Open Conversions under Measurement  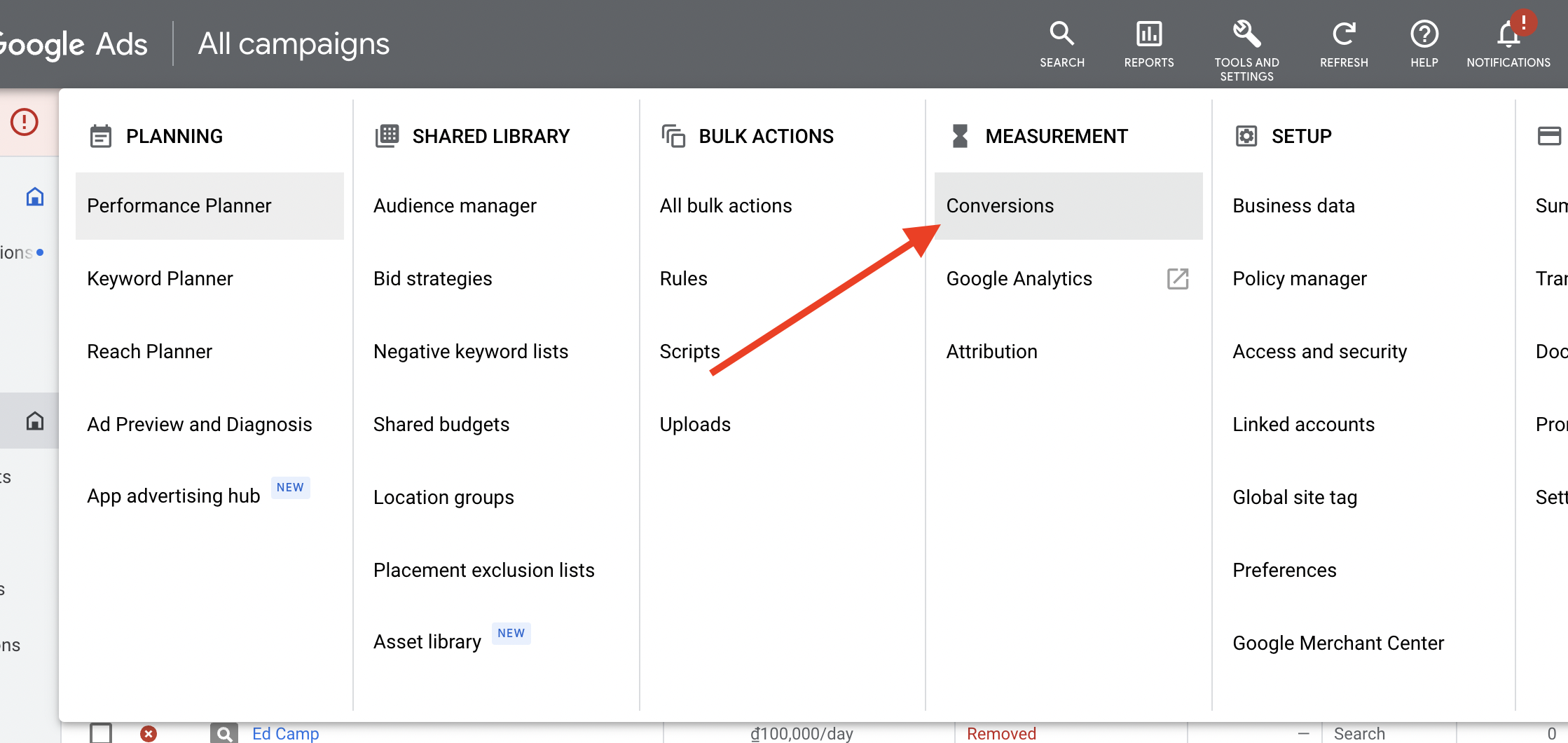coord(1068,206)
